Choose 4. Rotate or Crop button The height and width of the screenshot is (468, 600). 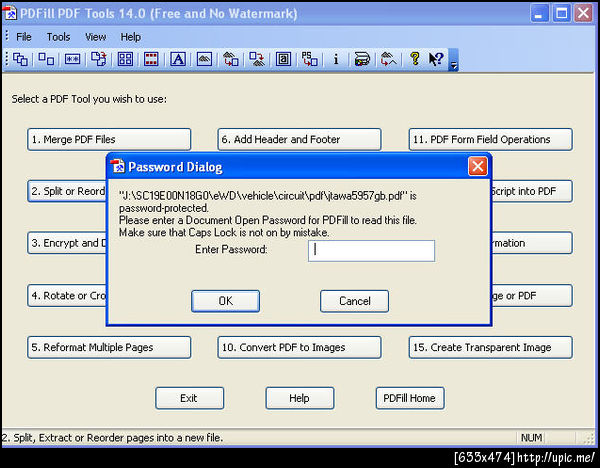pos(67,295)
